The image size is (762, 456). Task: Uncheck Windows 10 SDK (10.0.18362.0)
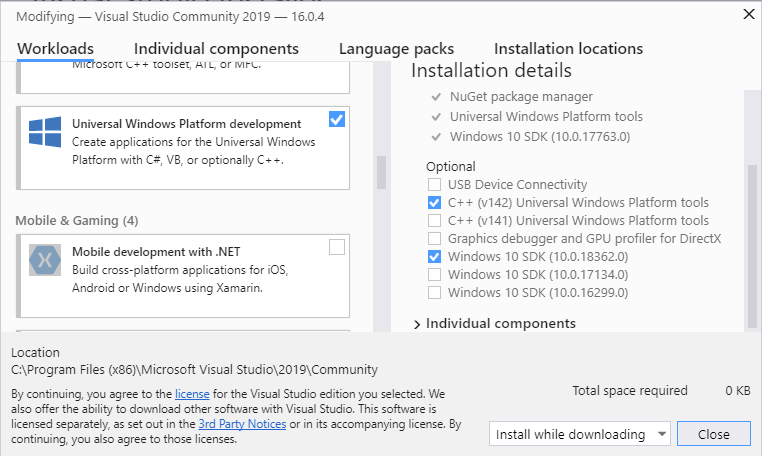click(434, 257)
